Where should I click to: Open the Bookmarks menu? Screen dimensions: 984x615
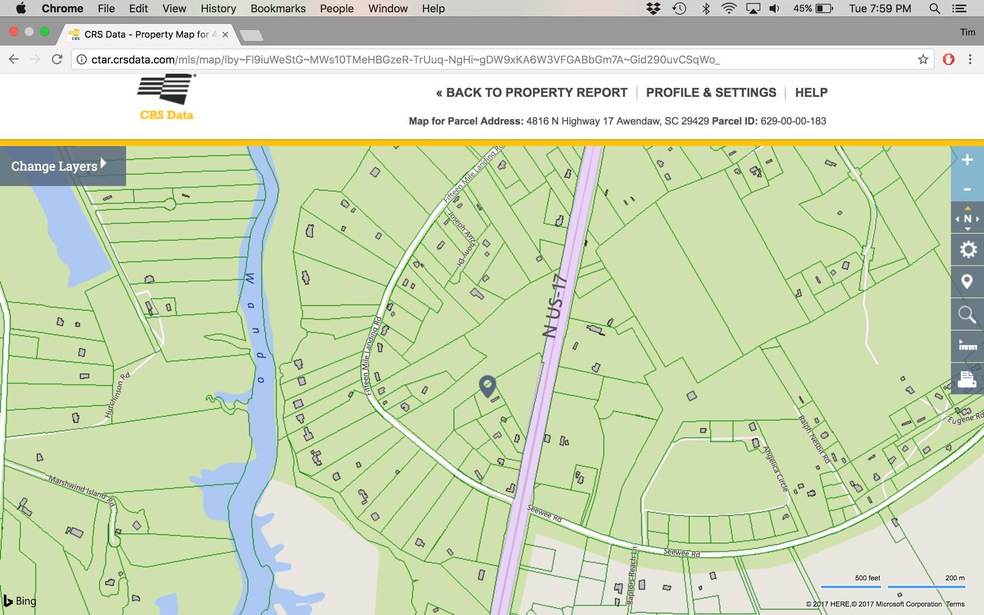[278, 8]
